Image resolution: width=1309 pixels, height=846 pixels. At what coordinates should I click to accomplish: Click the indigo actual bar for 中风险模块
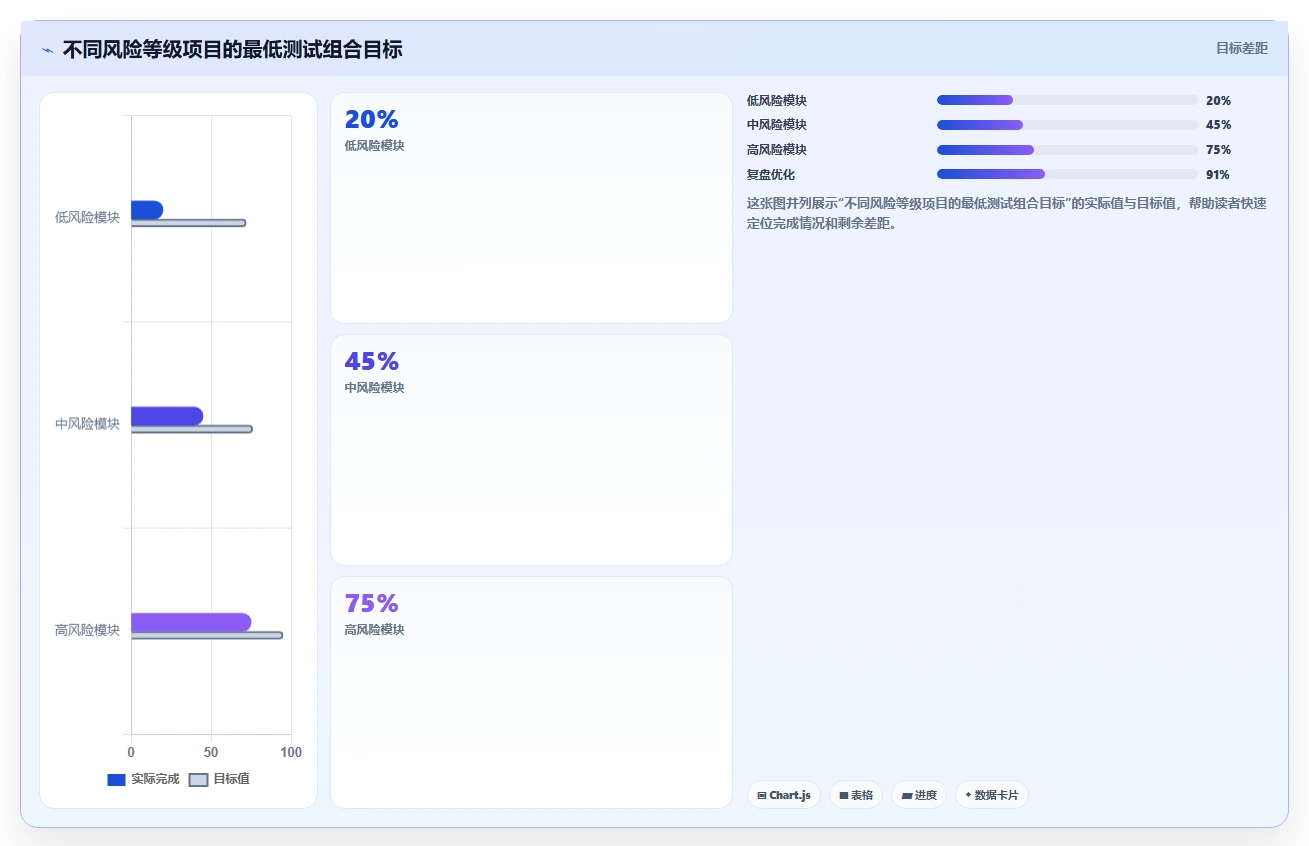[x=167, y=416]
